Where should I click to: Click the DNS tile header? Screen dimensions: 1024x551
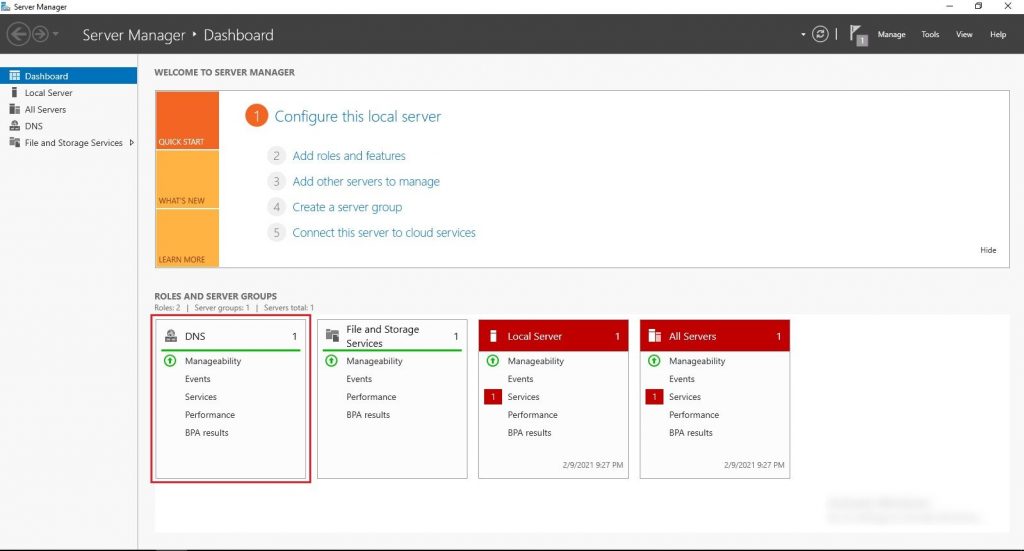click(231, 336)
